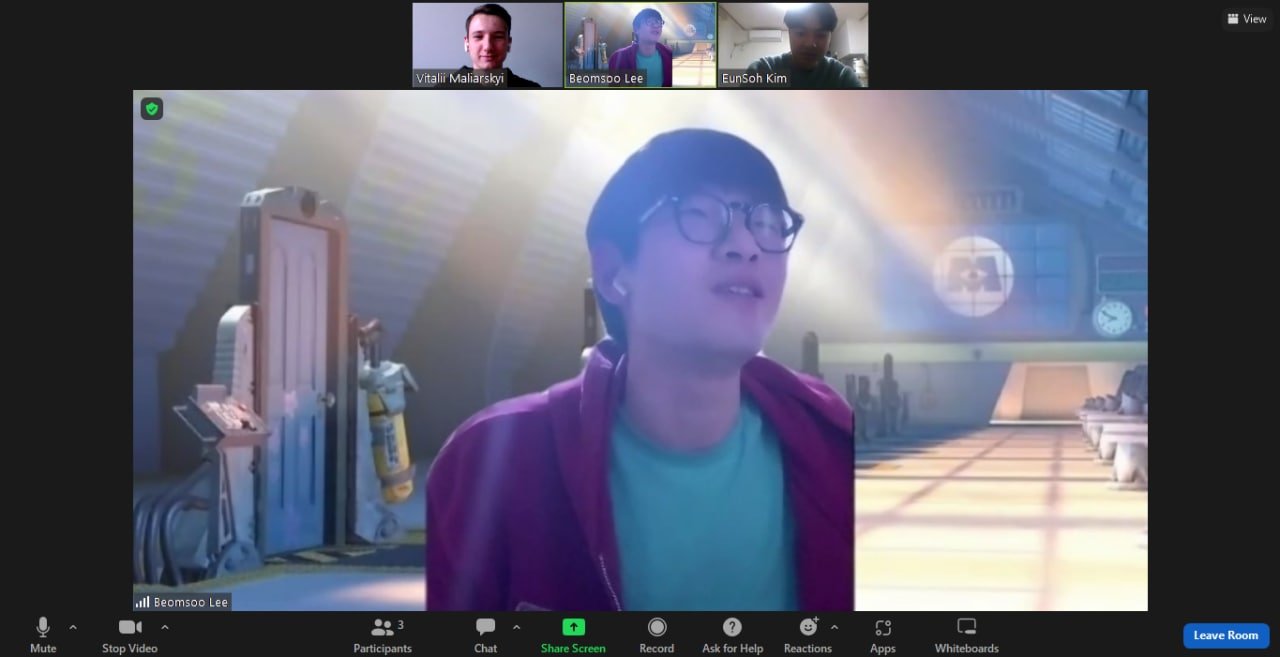1280x657 pixels.
Task: Stop the video camera
Action: pos(130,635)
